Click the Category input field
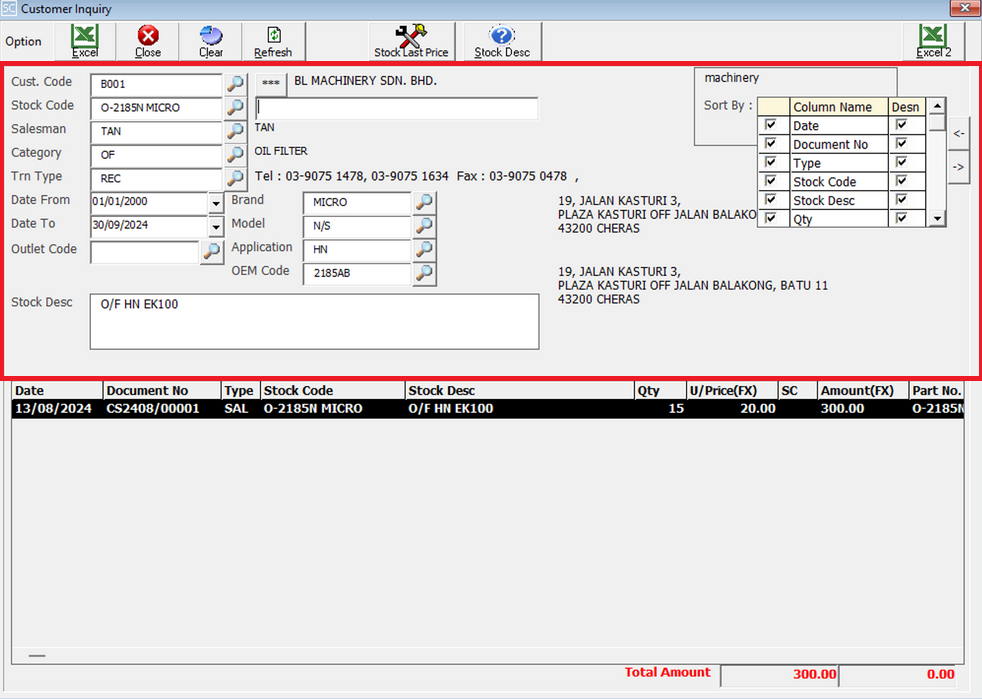Screen dimensions: 982x699 (157, 155)
